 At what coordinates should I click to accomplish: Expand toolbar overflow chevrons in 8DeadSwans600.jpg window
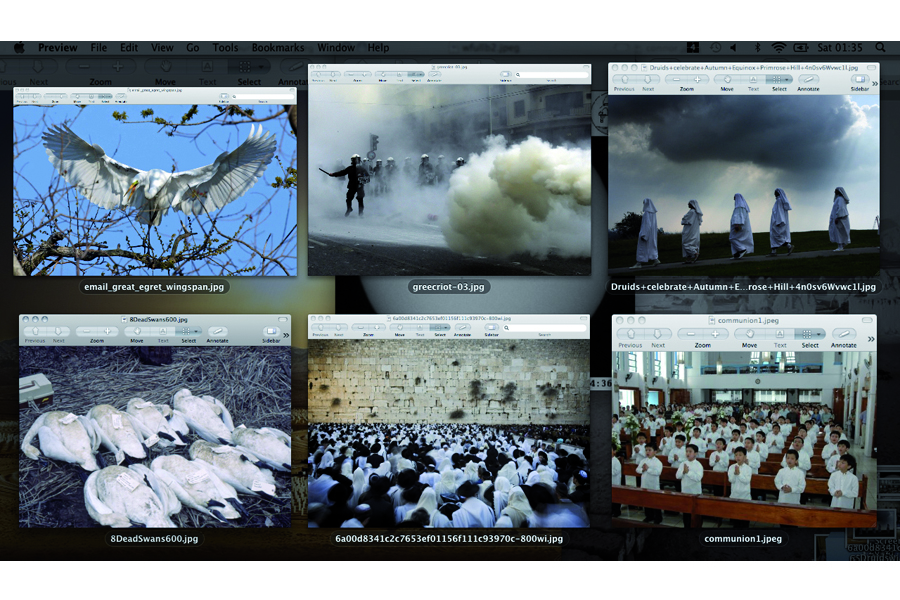[x=286, y=335]
